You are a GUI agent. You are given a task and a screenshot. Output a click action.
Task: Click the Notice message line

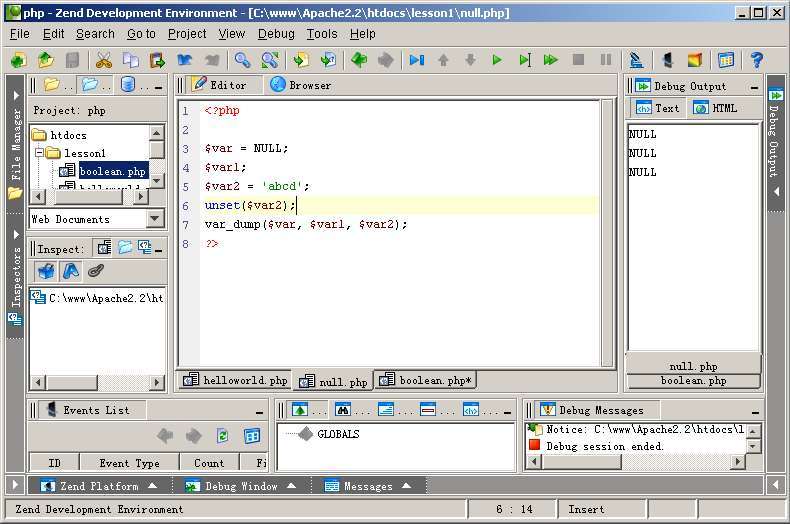(637, 430)
